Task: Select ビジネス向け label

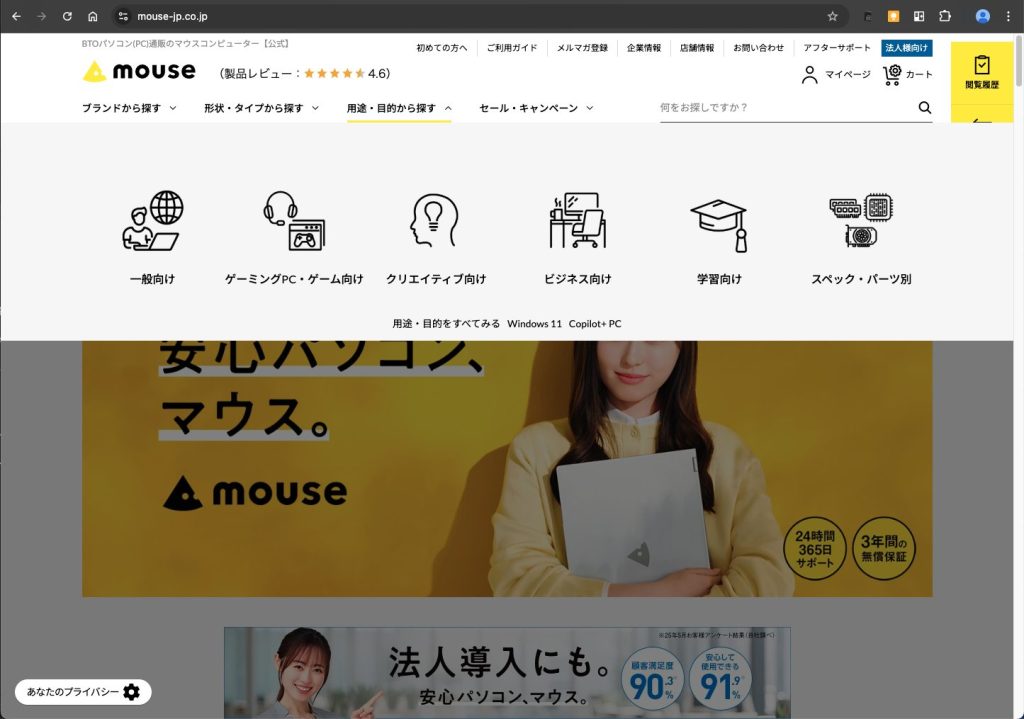Action: point(577,280)
